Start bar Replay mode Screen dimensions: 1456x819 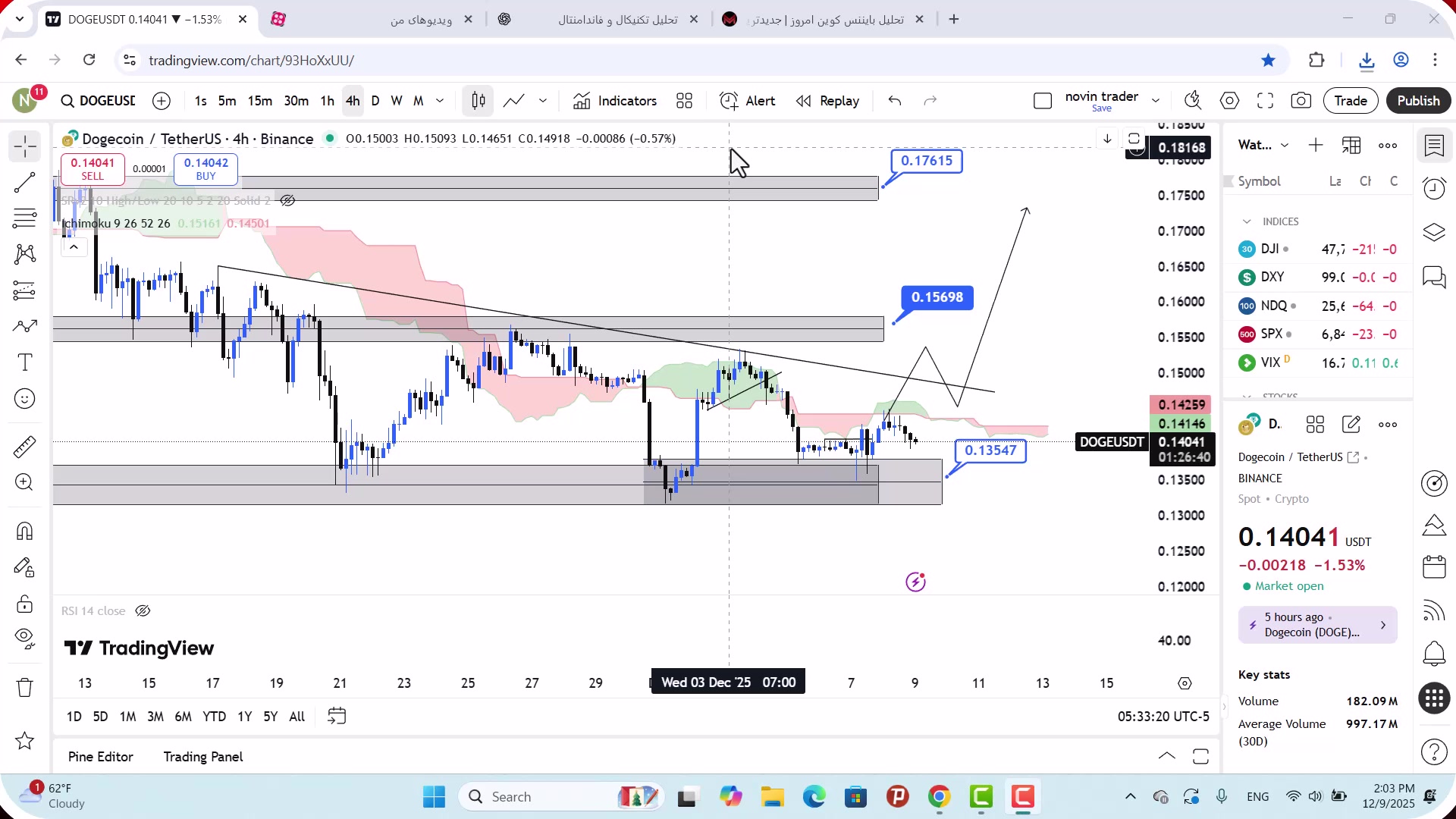coord(827,101)
